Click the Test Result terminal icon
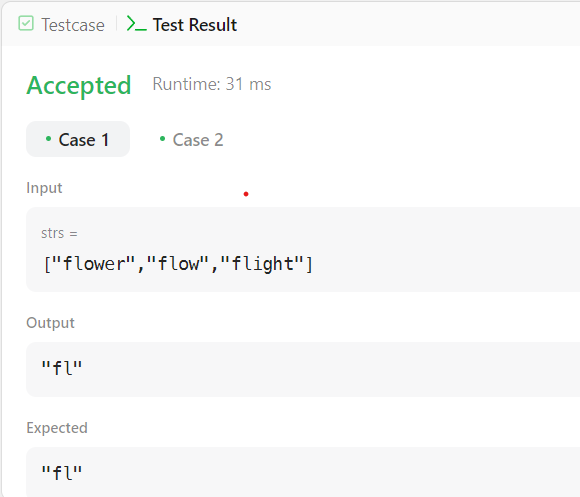 tap(136, 24)
